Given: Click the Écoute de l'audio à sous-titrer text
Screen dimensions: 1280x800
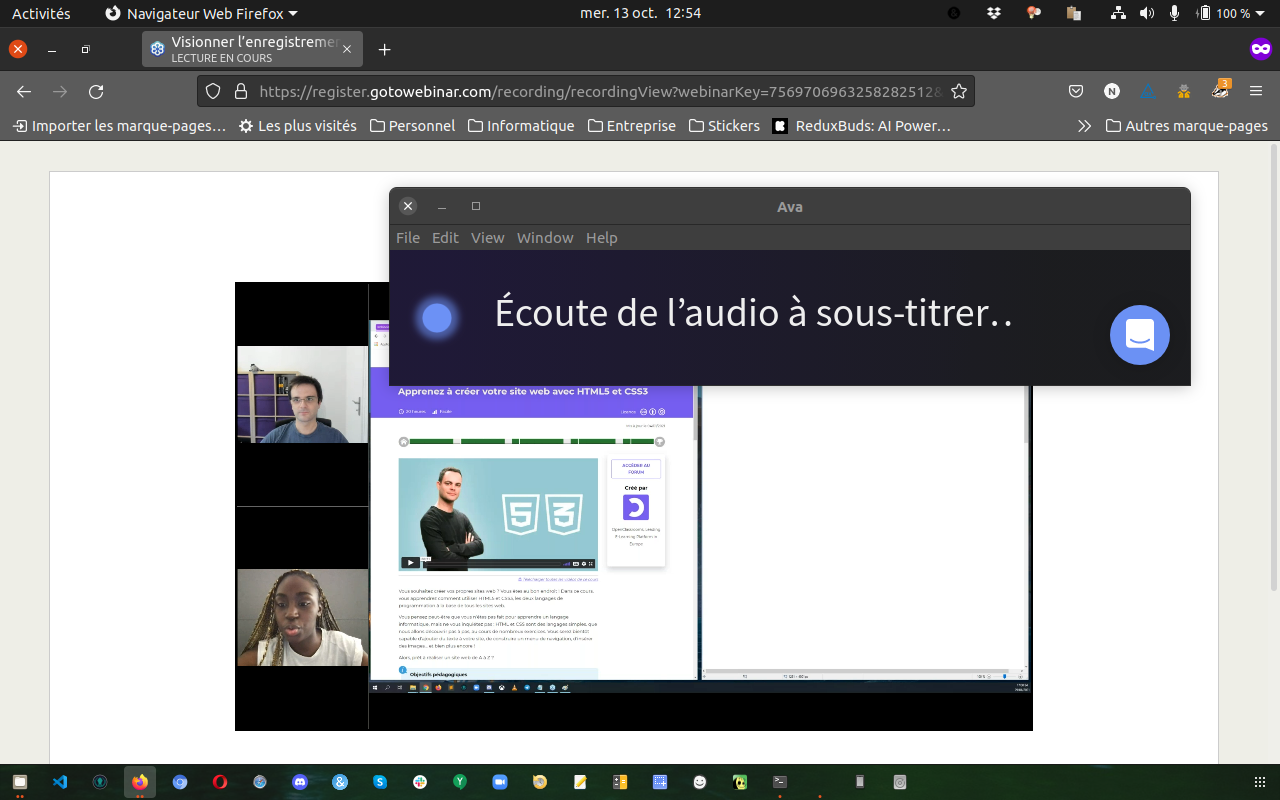Looking at the screenshot, I should (x=754, y=314).
